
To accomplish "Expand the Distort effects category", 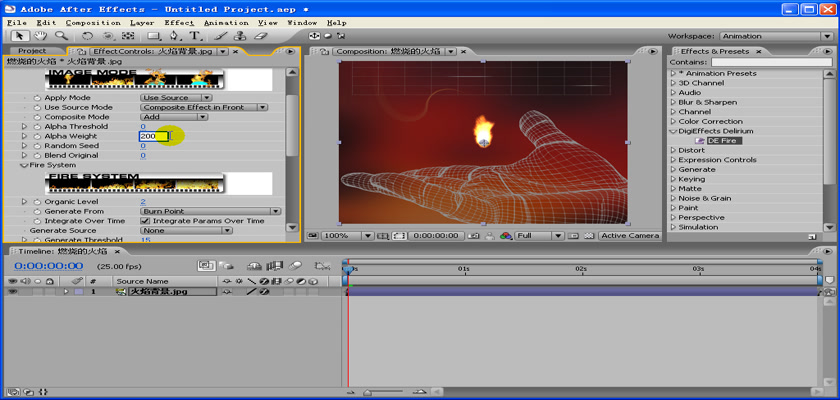I will click(673, 150).
